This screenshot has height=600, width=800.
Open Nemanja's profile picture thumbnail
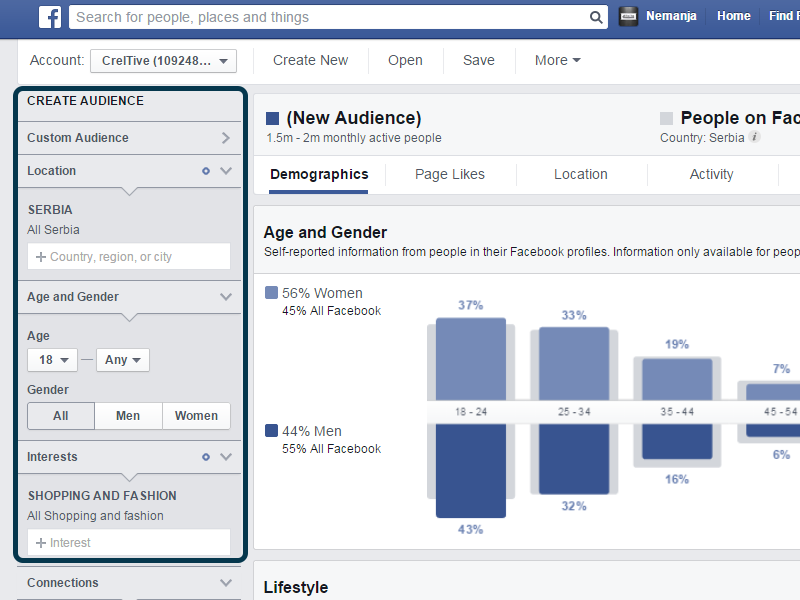(x=629, y=16)
